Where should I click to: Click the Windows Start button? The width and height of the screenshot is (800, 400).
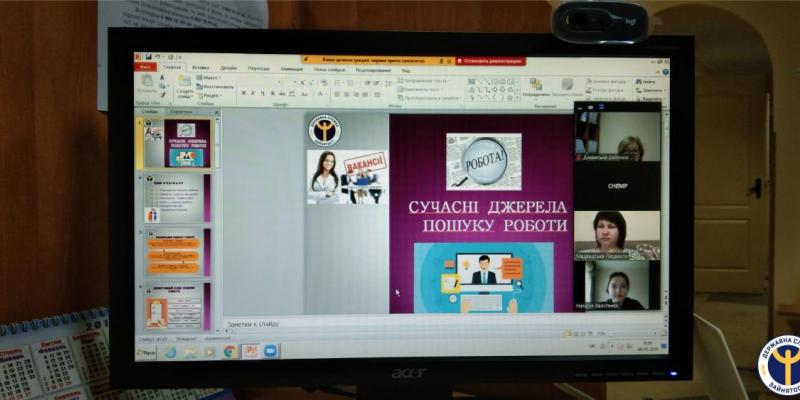[x=146, y=352]
